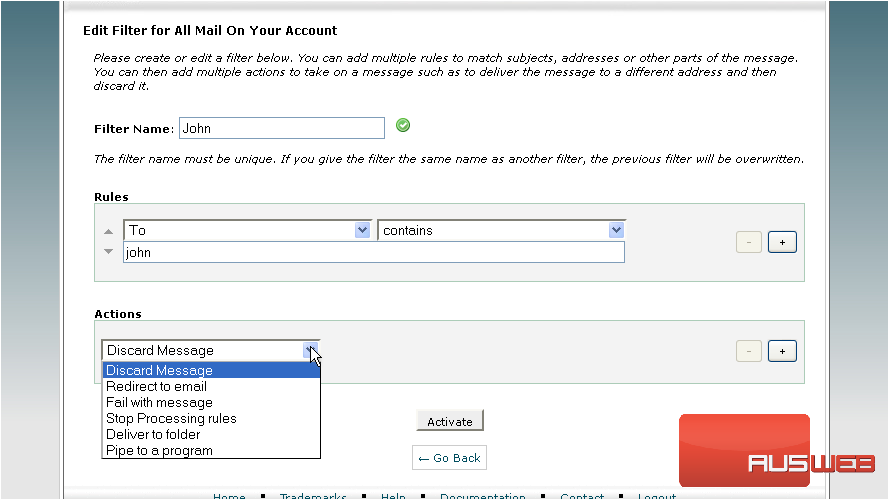Viewport: 889px width, 500px height.
Task: Remove rule with minus button
Action: [748, 242]
